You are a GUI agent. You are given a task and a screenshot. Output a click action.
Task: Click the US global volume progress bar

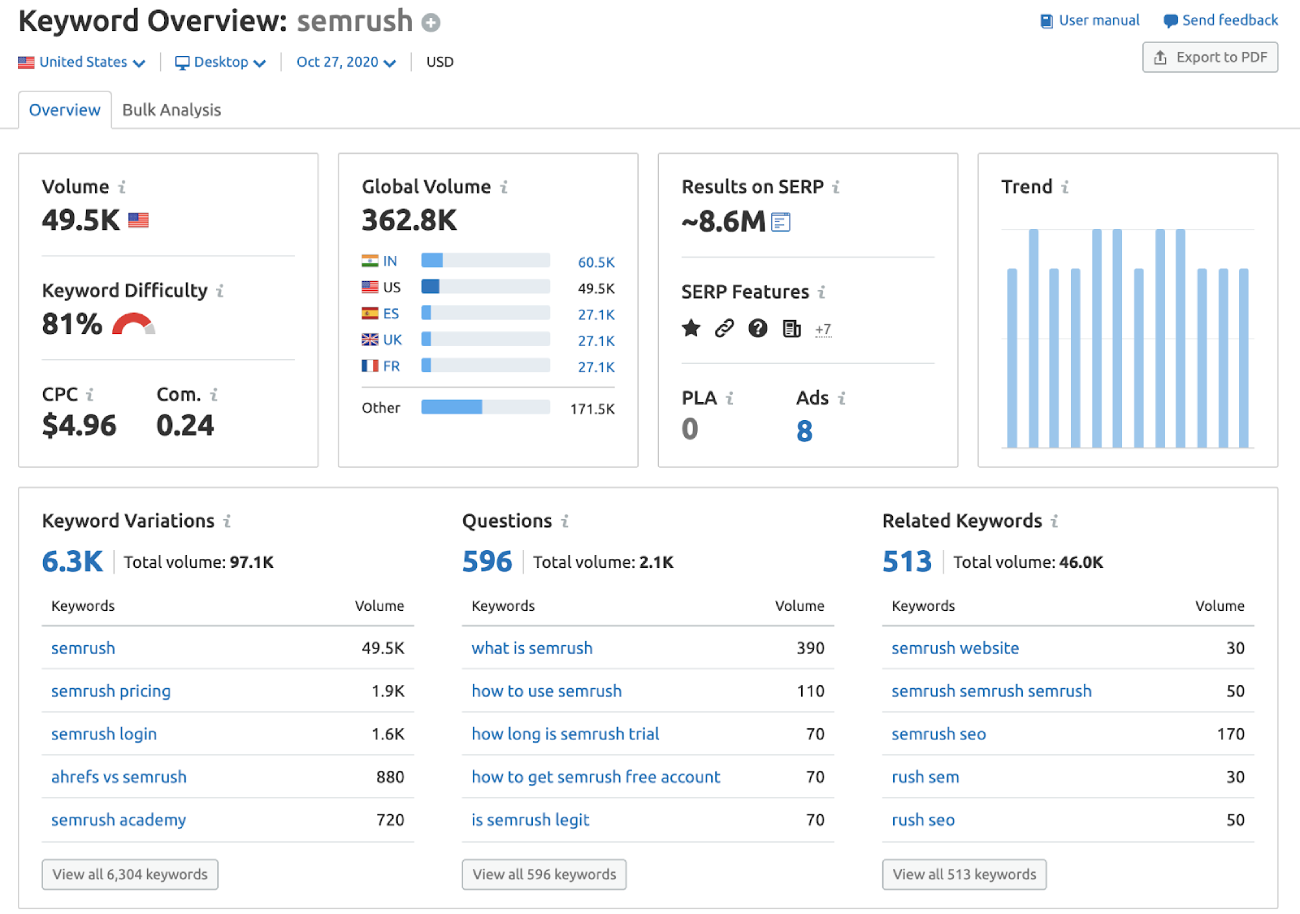coord(486,287)
